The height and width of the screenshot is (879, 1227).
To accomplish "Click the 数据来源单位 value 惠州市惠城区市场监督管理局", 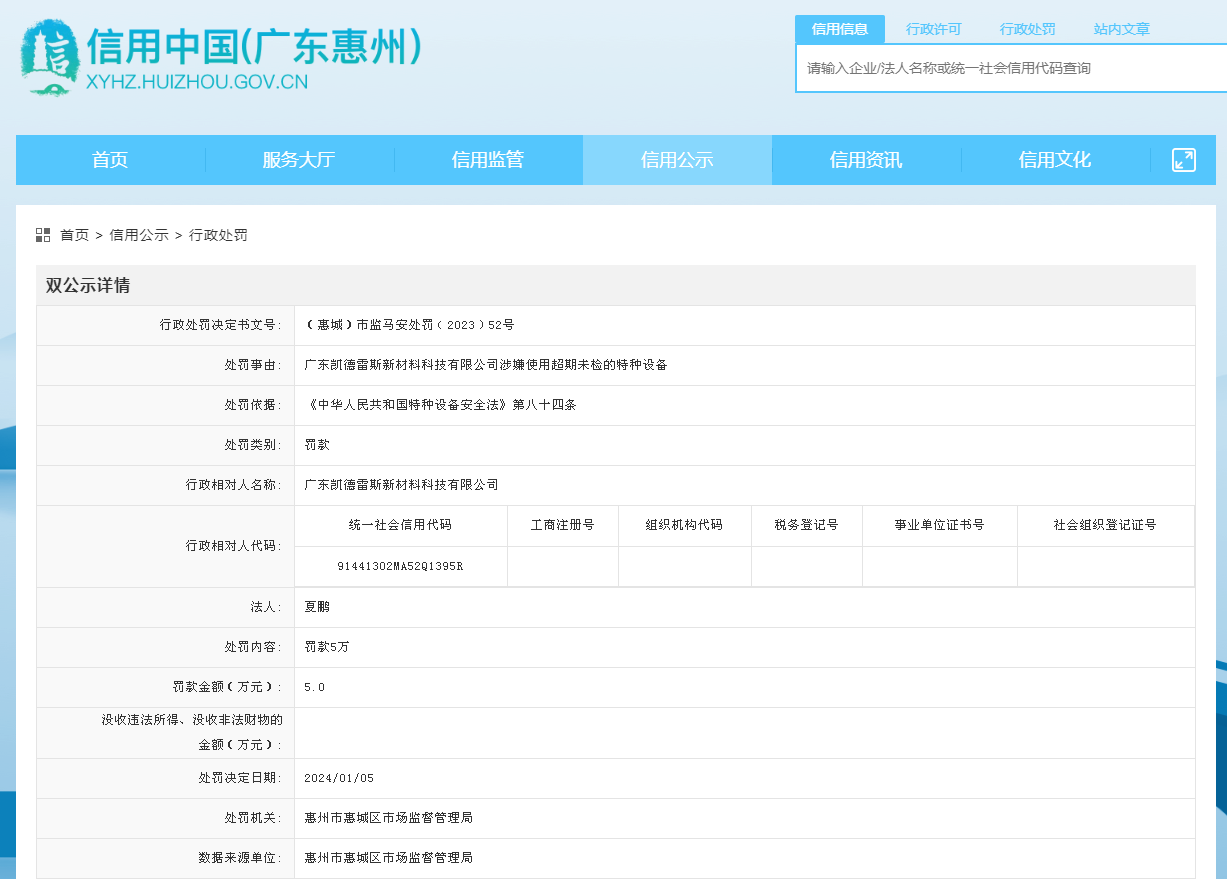I will tap(388, 858).
